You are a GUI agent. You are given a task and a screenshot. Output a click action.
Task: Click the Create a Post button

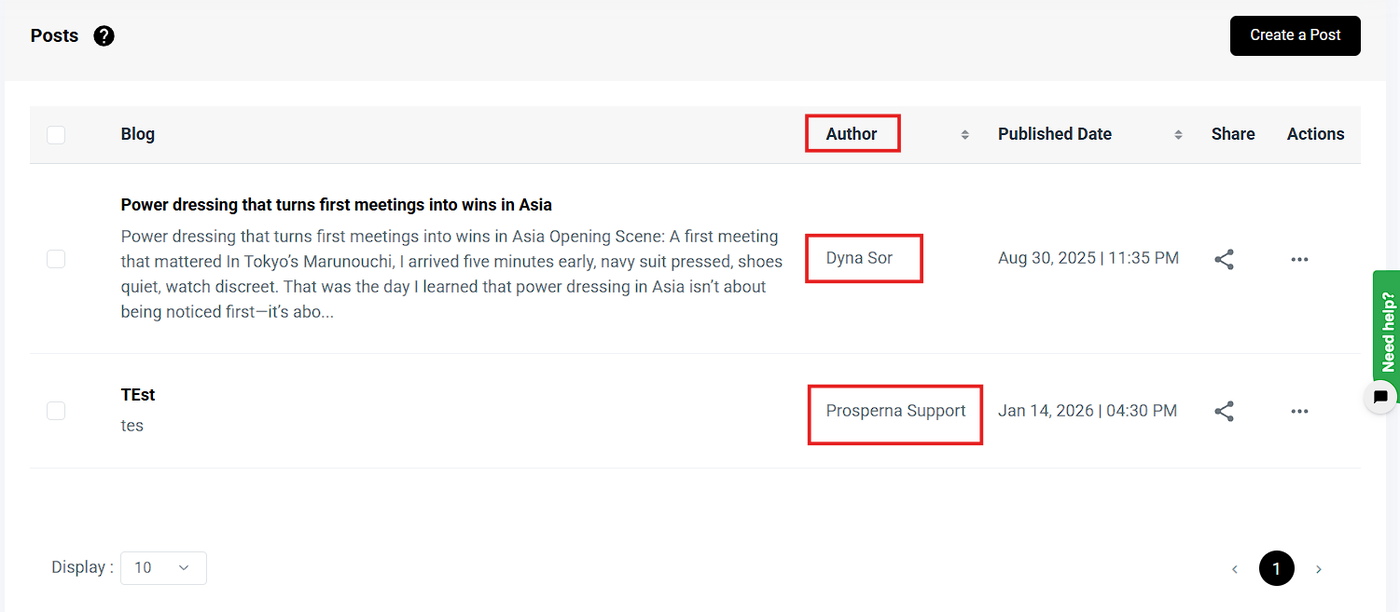tap(1295, 35)
